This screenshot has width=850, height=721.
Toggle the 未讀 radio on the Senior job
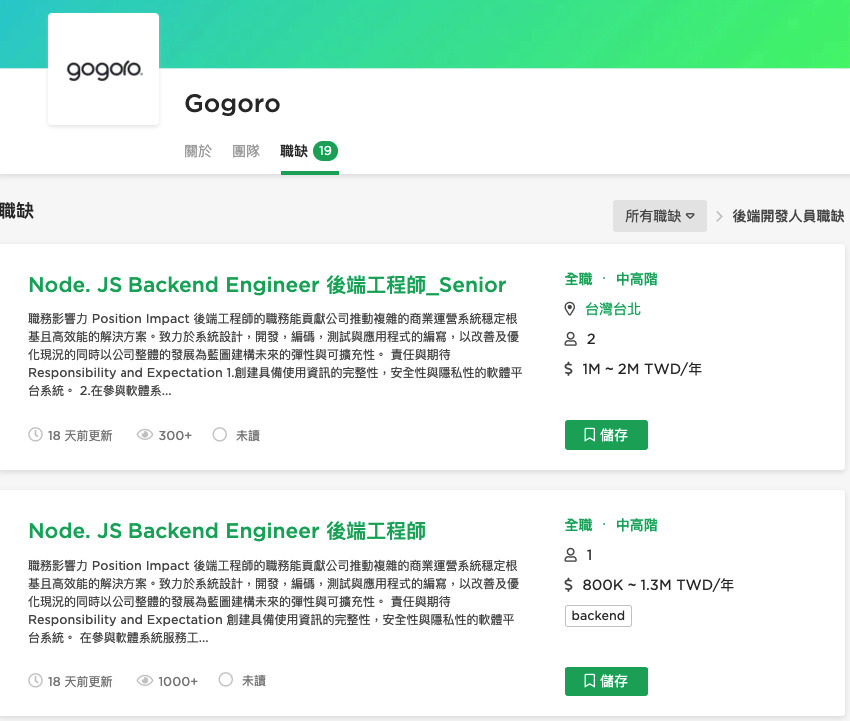click(x=220, y=434)
